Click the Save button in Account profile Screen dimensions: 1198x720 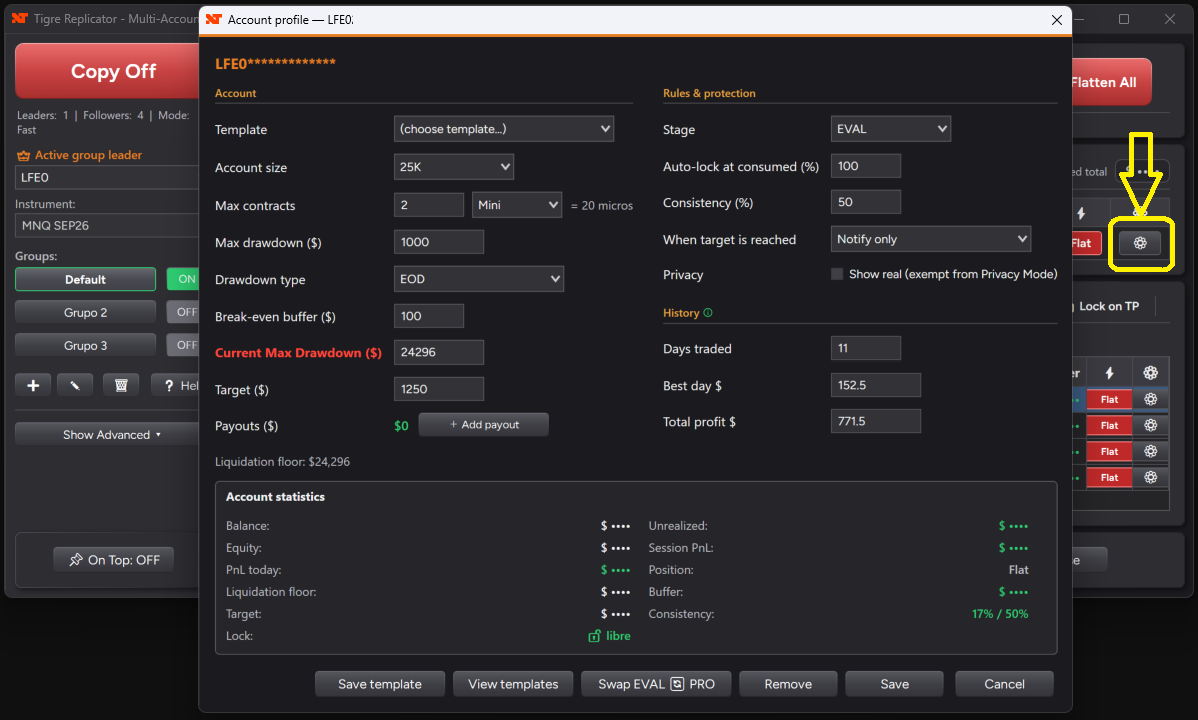[895, 684]
